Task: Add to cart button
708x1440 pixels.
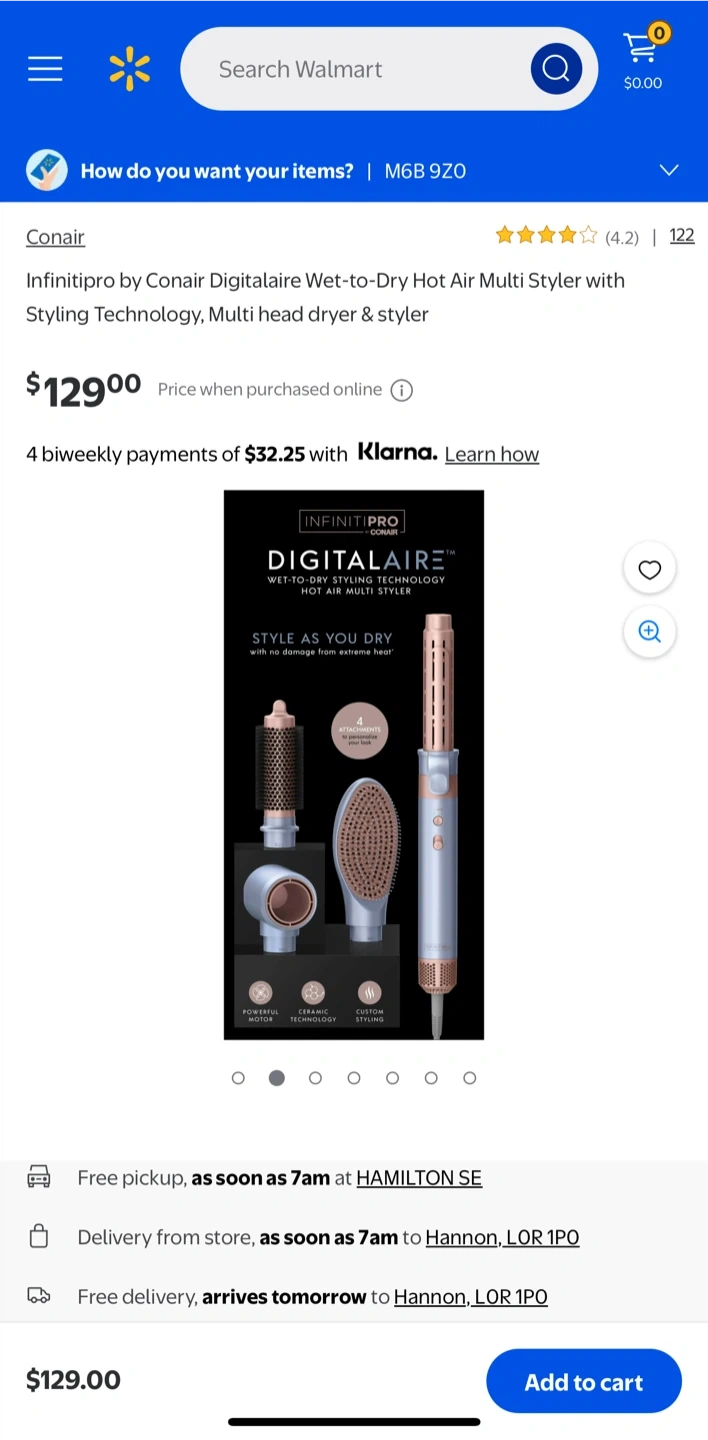Action: click(x=584, y=1382)
